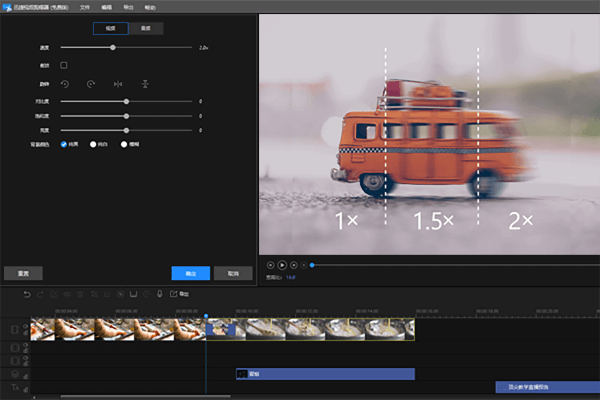Screen dimensions: 600x400
Task: Rotate video counterclockwise with the left rotate icon
Action: pos(64,84)
